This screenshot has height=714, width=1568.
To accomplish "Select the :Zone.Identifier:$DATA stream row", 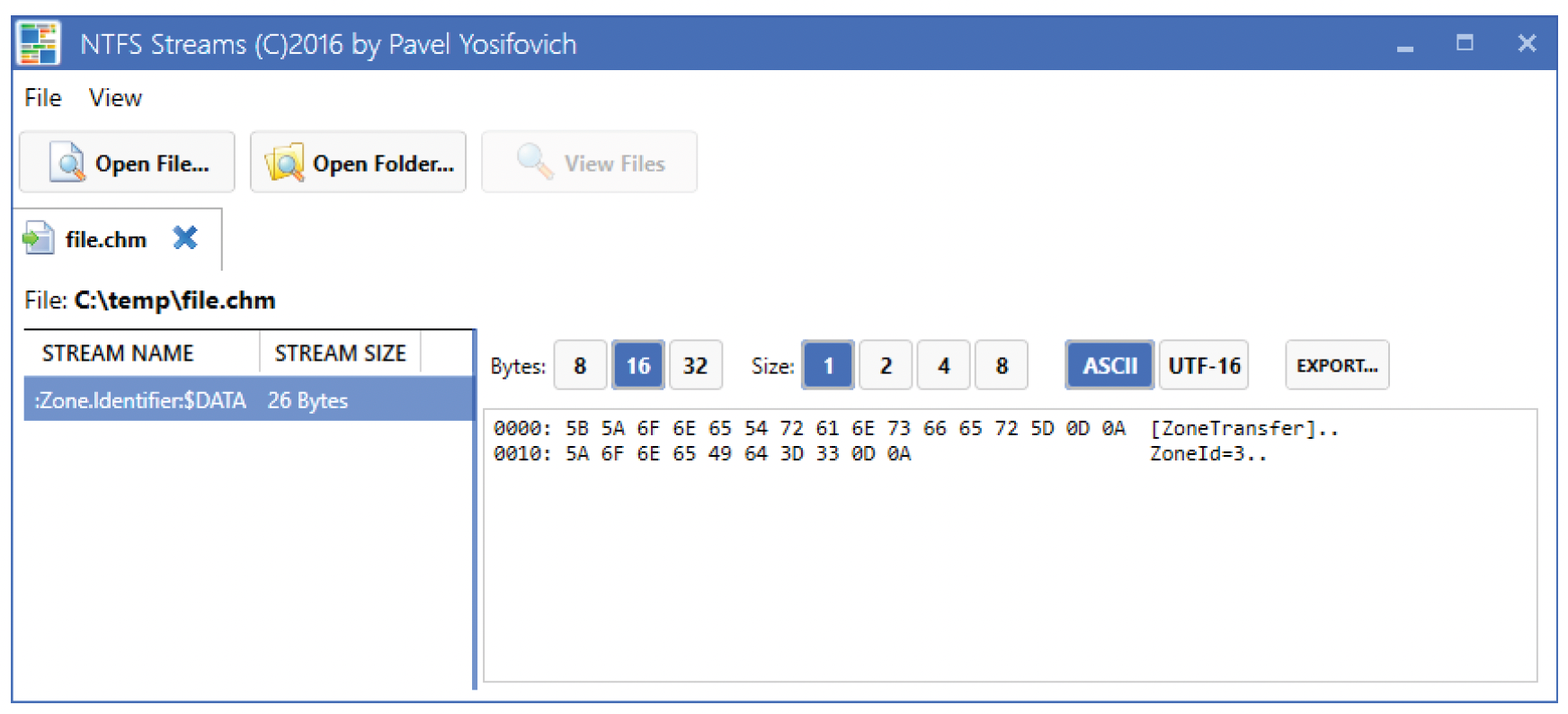I will click(248, 399).
